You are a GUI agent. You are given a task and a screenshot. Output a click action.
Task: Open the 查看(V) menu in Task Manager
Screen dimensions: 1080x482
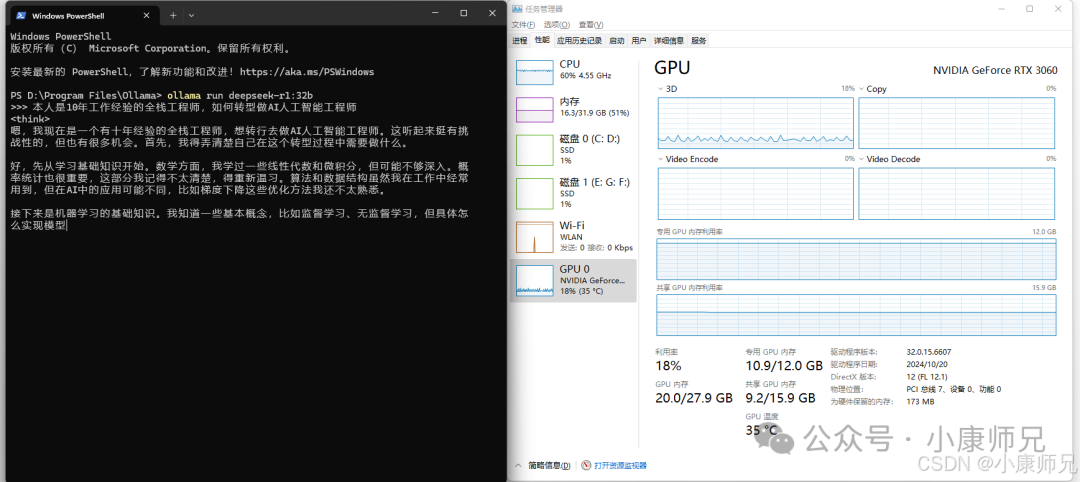[x=590, y=25]
